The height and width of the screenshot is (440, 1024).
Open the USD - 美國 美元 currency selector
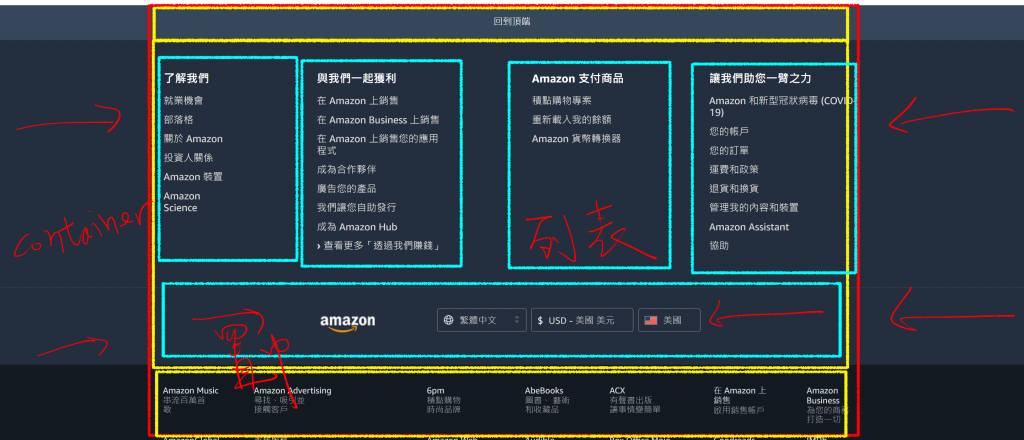(582, 321)
